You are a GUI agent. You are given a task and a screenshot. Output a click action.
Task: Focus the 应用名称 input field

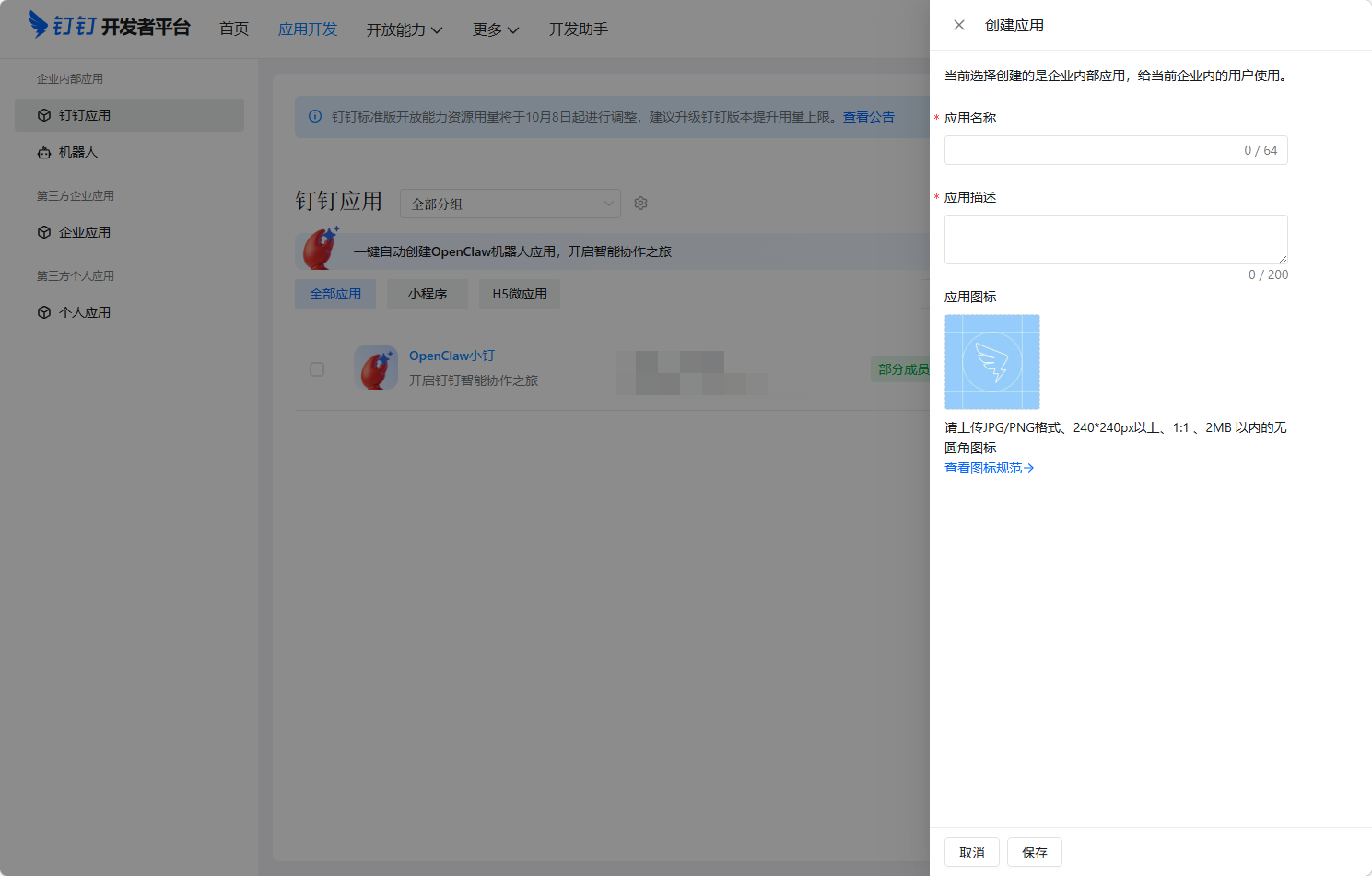(1116, 150)
